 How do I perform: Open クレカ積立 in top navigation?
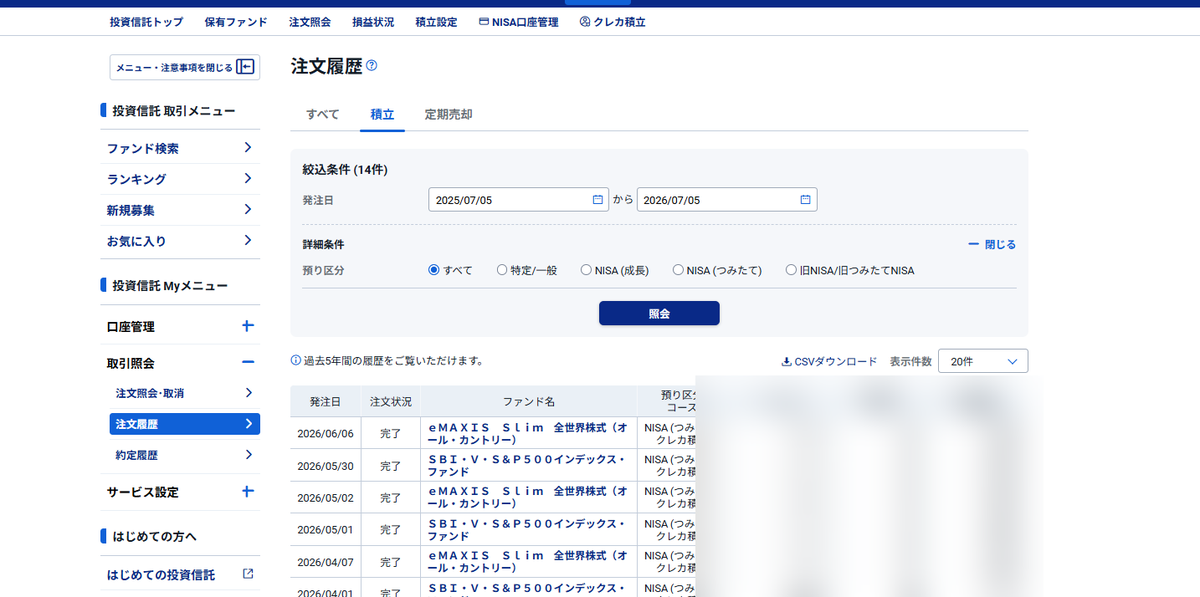612,22
